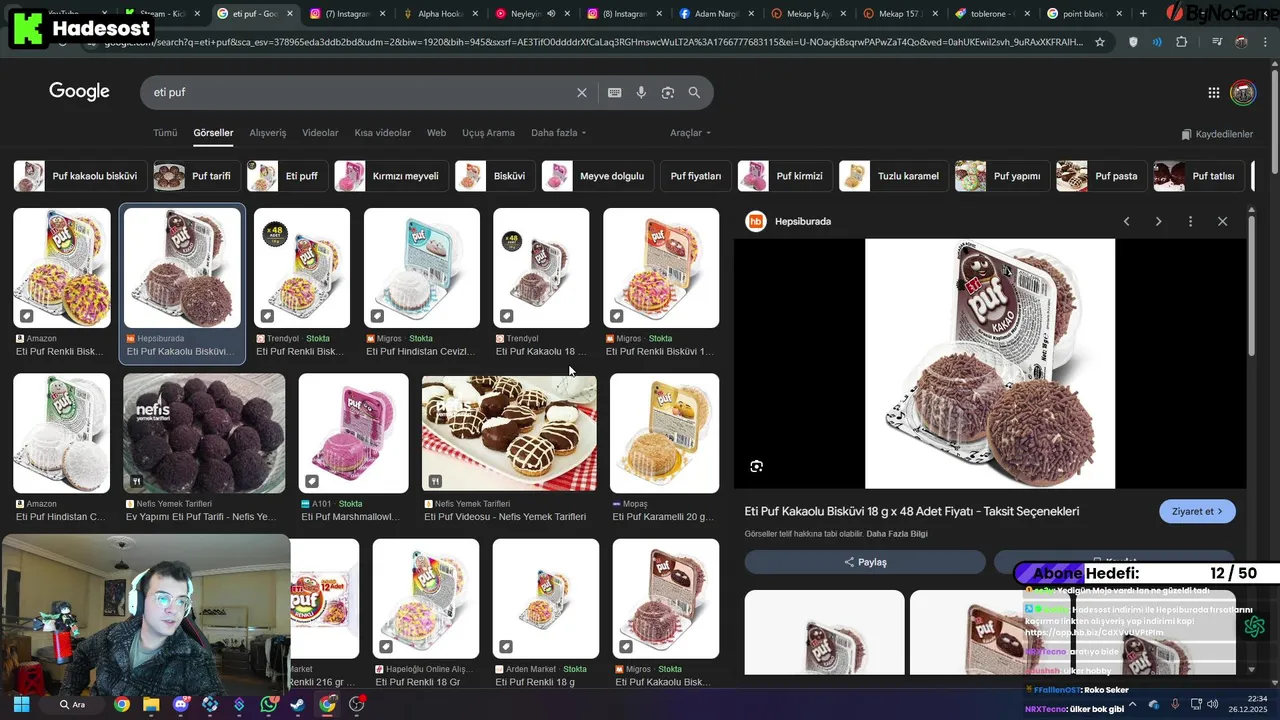Image resolution: width=1280 pixels, height=720 pixels.
Task: Start a voice search with the microphone
Action: pos(641,92)
